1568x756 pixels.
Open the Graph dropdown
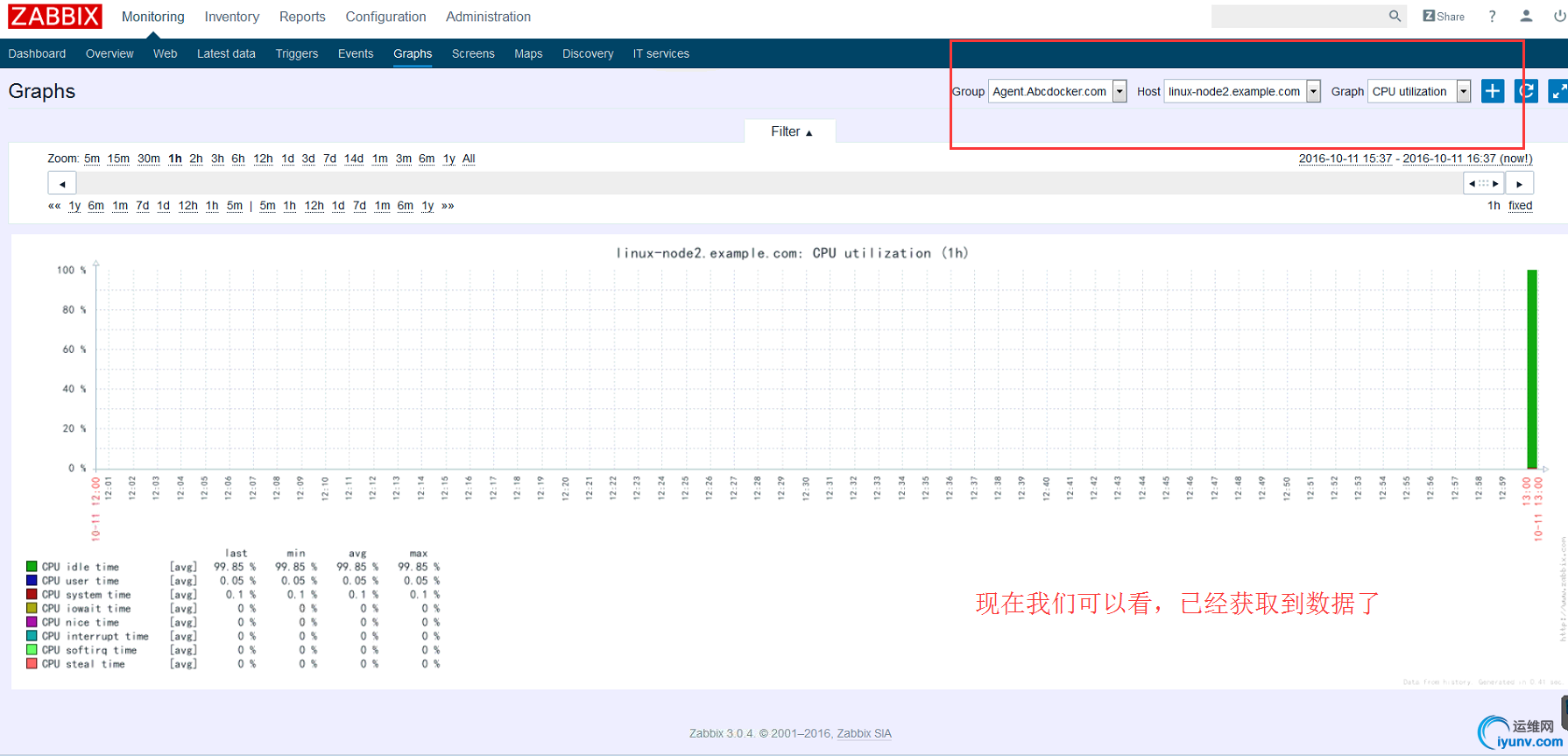1419,91
